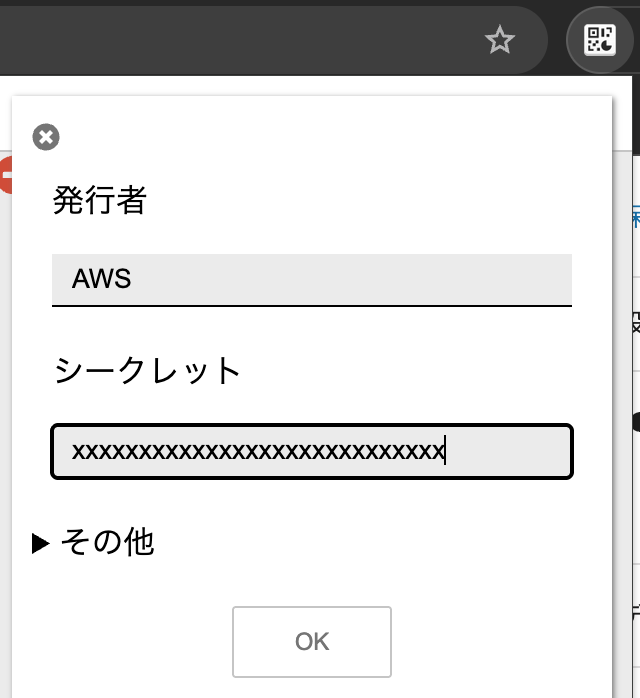Click the bookmark star in the address bar
Screen dimensions: 640x698
499,40
